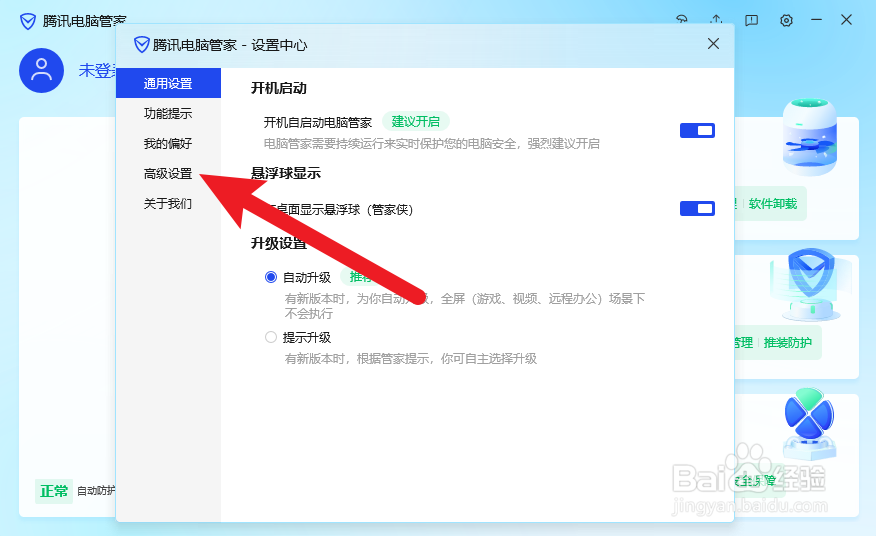Minimize the main 腾讯电脑管家 window
Screen dimensions: 876x536
pyautogui.click(x=817, y=20)
